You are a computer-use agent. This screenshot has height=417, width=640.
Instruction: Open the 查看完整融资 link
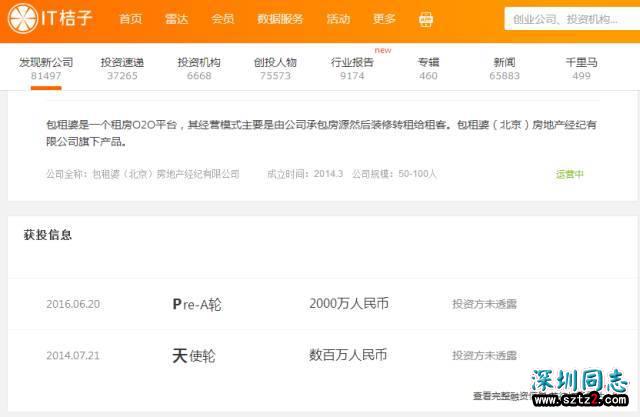[x=503, y=396]
